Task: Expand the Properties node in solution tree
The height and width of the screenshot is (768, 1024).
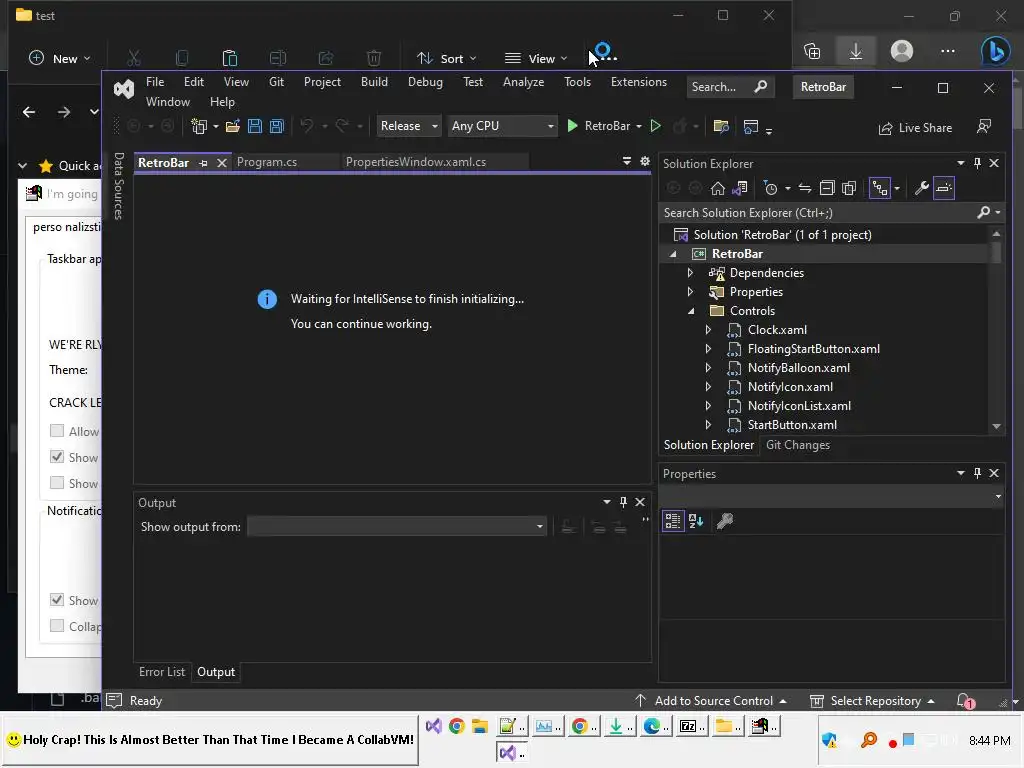Action: pos(690,292)
